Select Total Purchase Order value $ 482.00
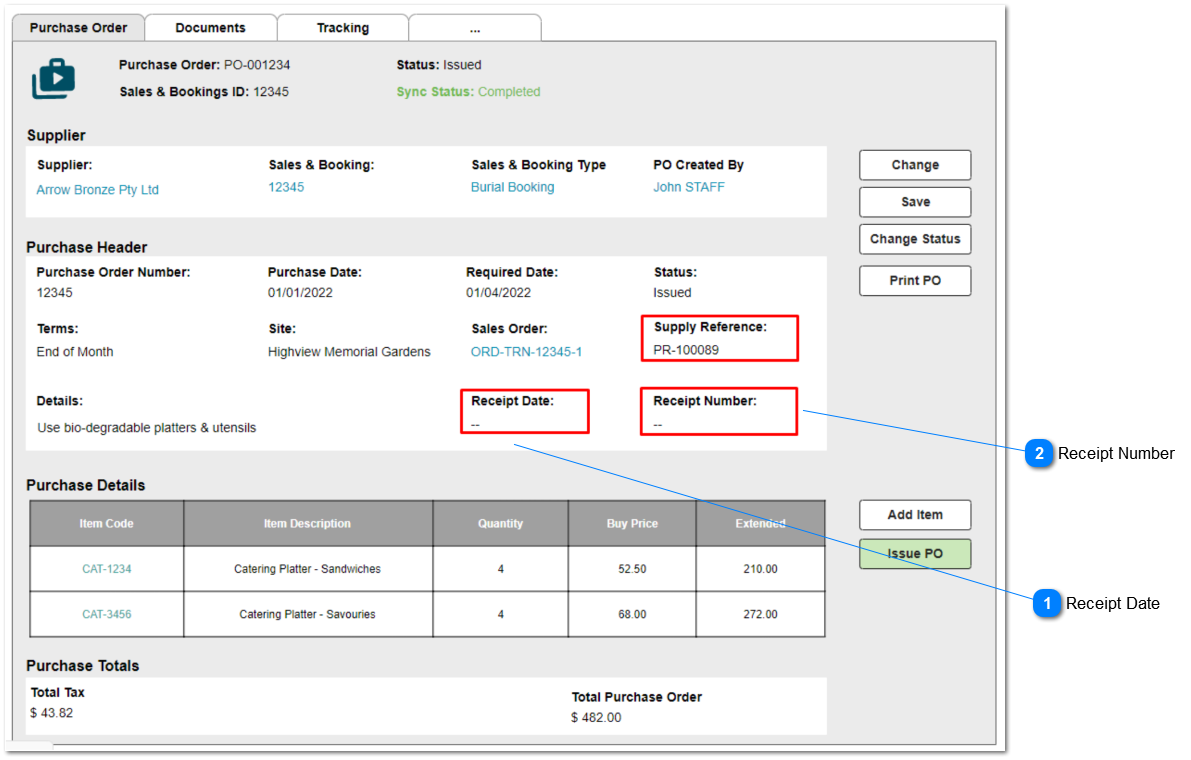This screenshot has width=1191, height=760. point(596,717)
